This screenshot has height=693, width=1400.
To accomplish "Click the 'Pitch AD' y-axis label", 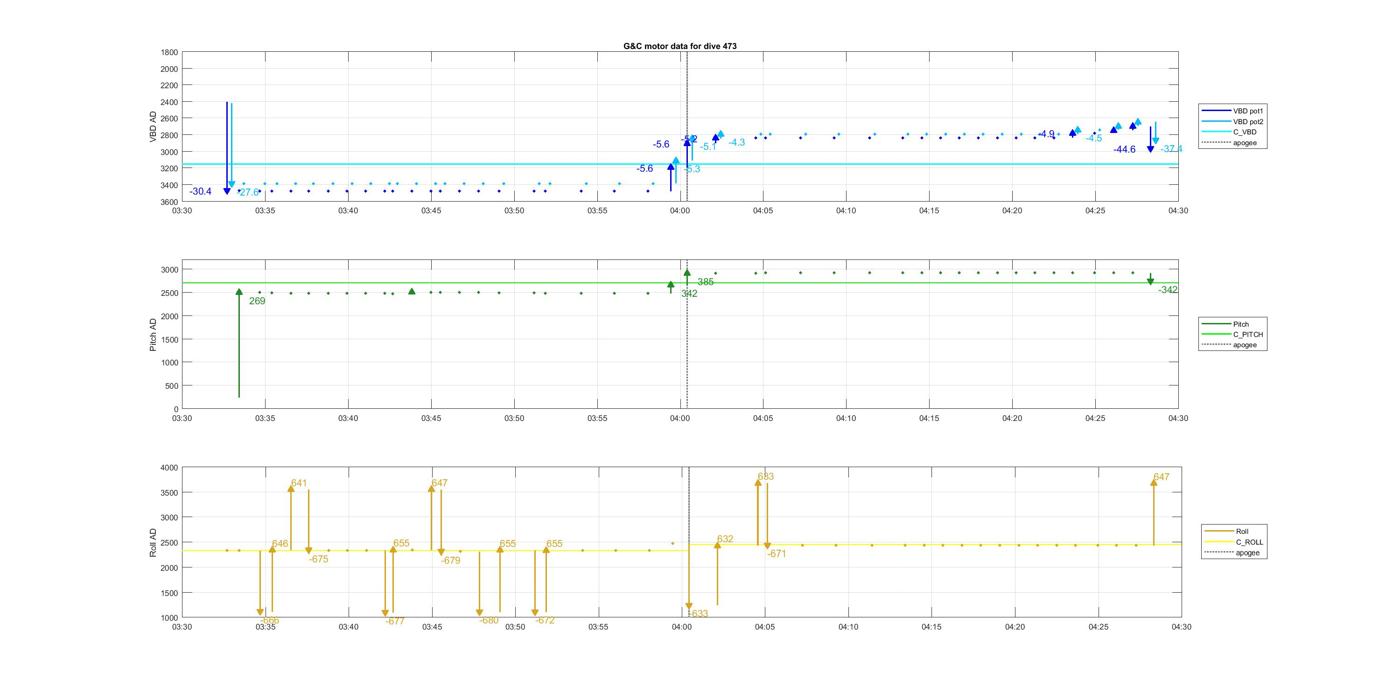I will click(x=155, y=334).
